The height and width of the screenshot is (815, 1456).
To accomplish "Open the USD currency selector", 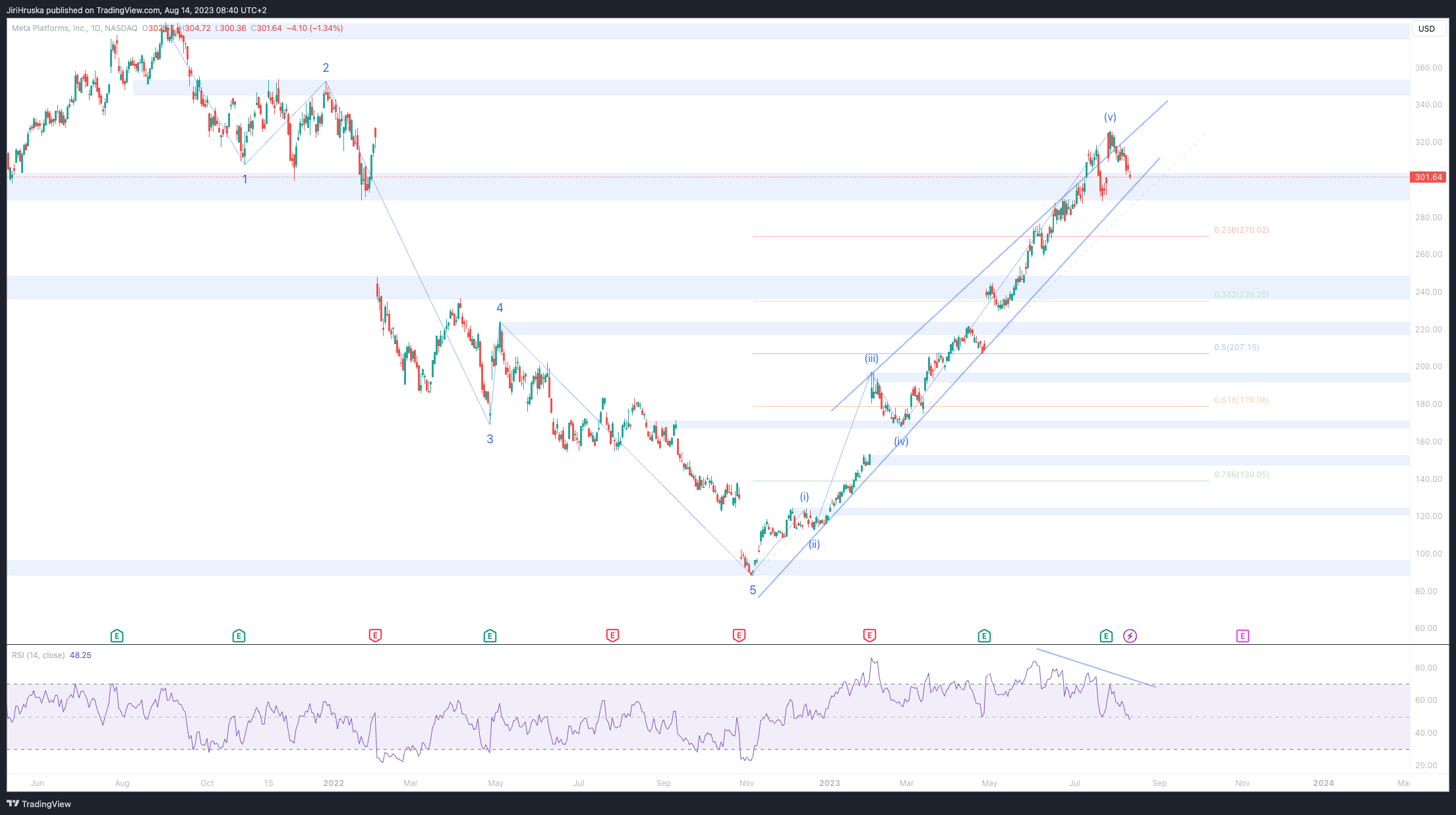I will pyautogui.click(x=1426, y=28).
